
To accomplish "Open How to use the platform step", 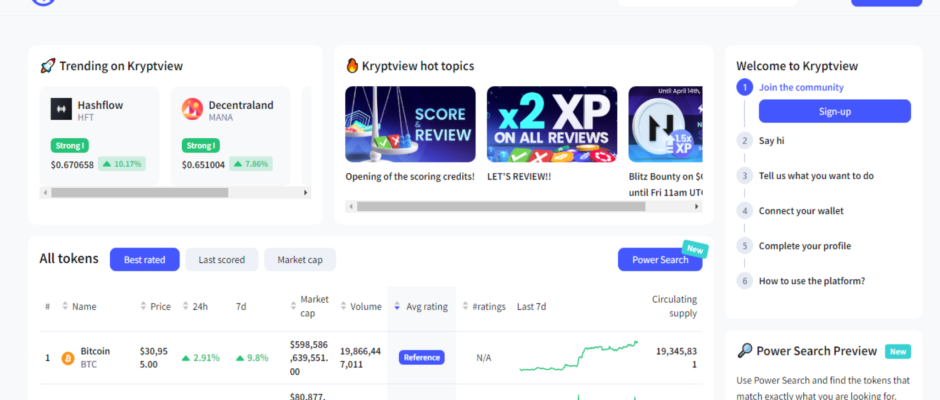I will pyautogui.click(x=812, y=281).
